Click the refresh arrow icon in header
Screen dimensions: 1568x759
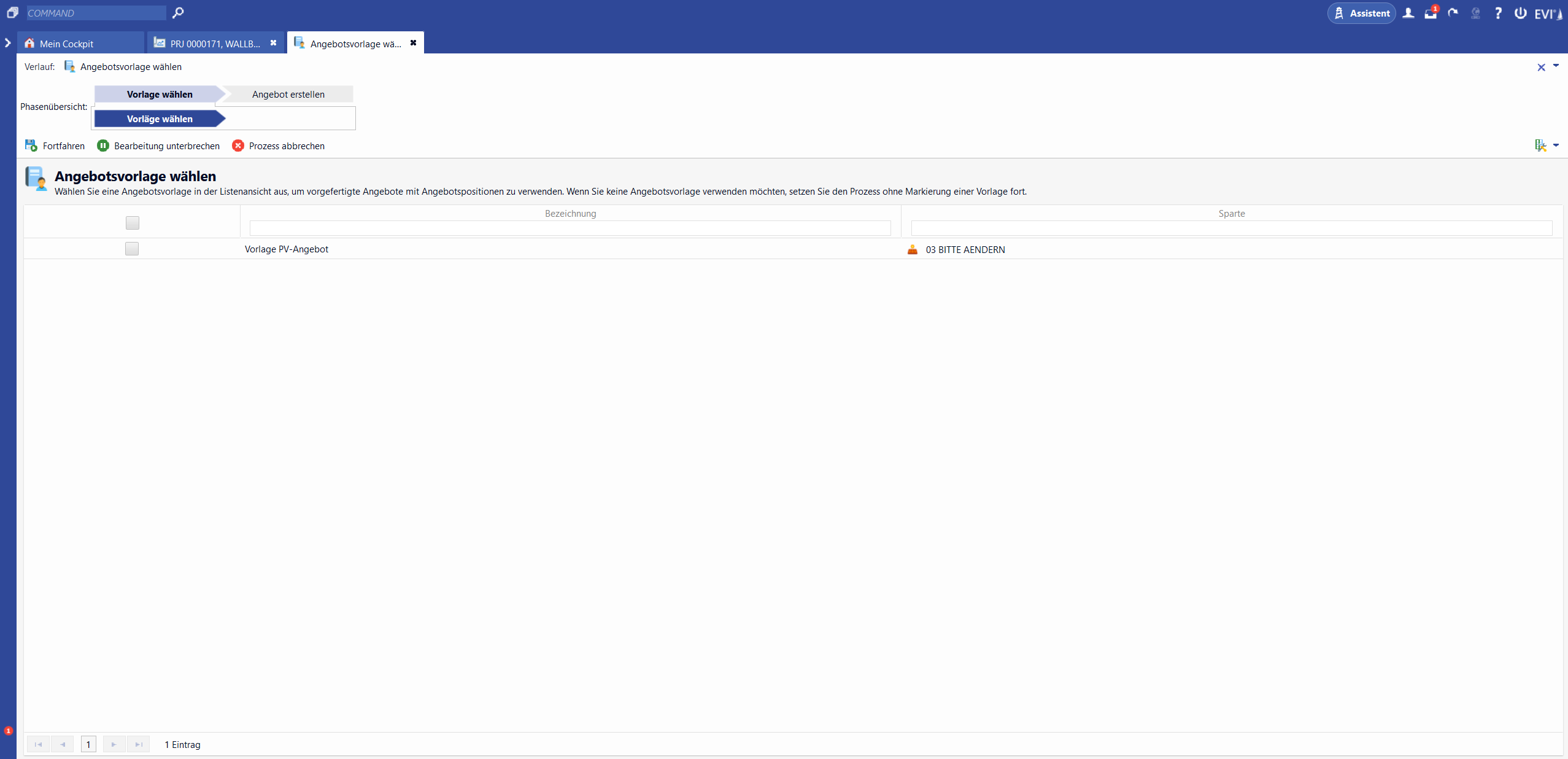click(x=1453, y=13)
